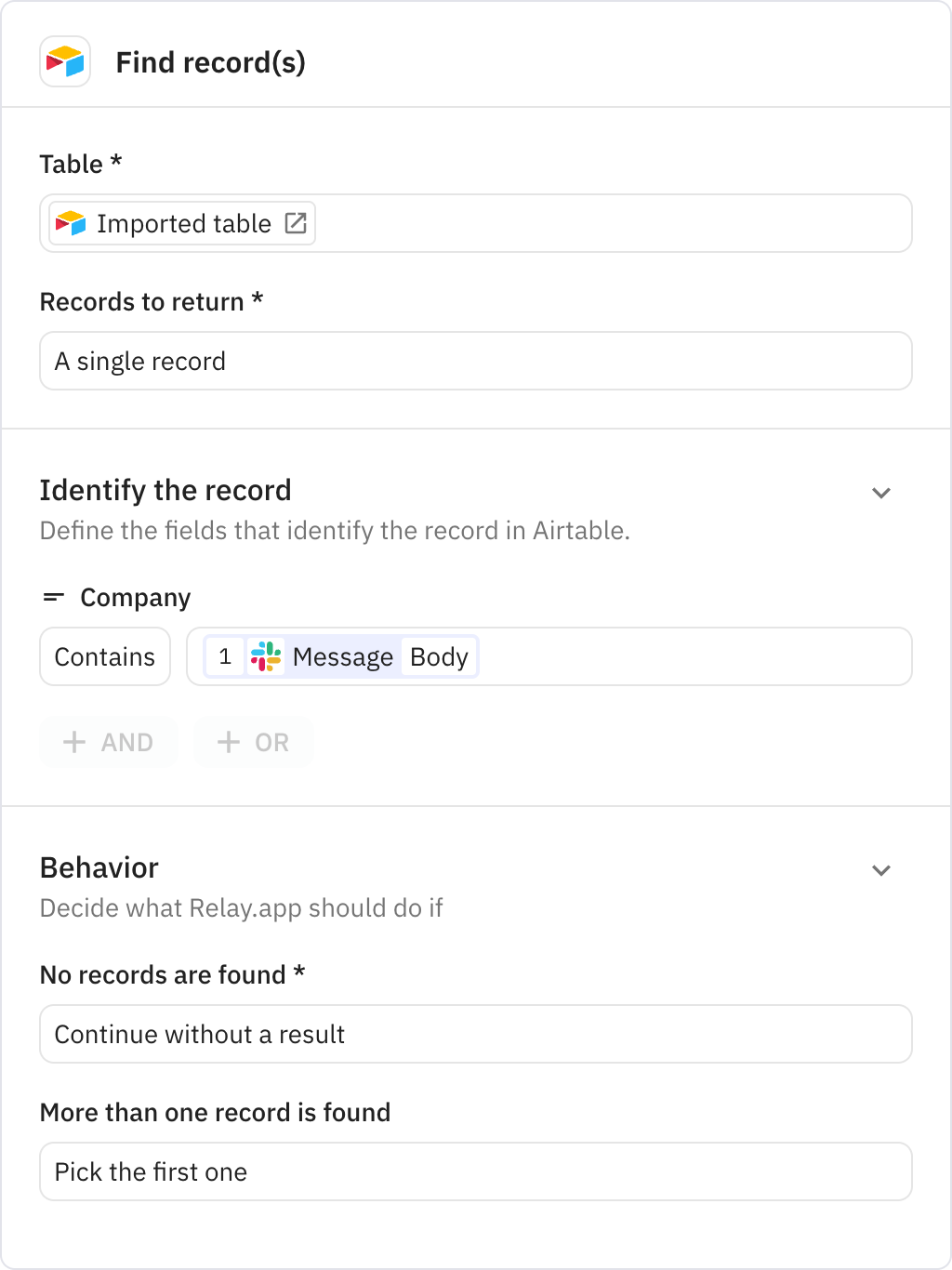Image resolution: width=952 pixels, height=1270 pixels.
Task: Add an AND condition
Action: pyautogui.click(x=108, y=742)
